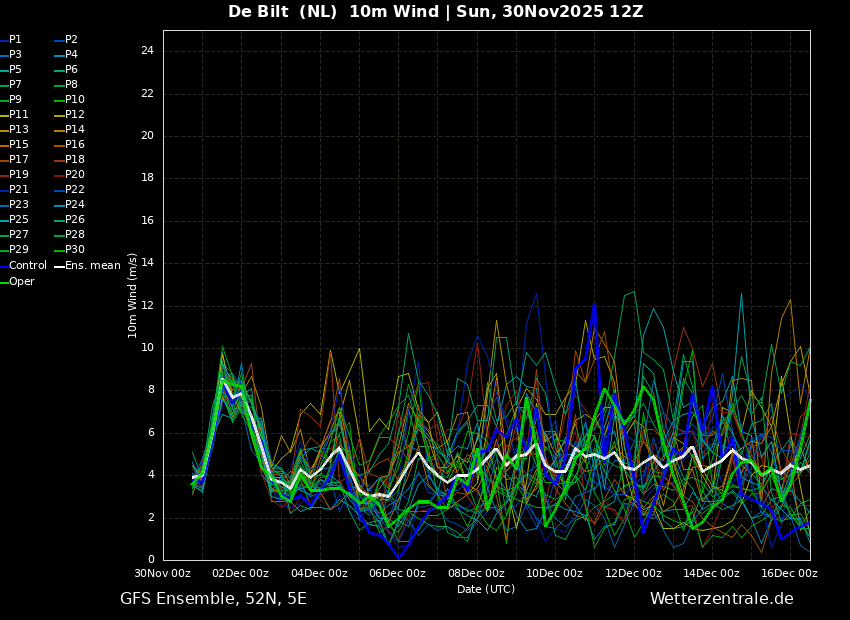This screenshot has height=620, width=850.
Task: Select the P30 legend label
Action: pos(75,250)
